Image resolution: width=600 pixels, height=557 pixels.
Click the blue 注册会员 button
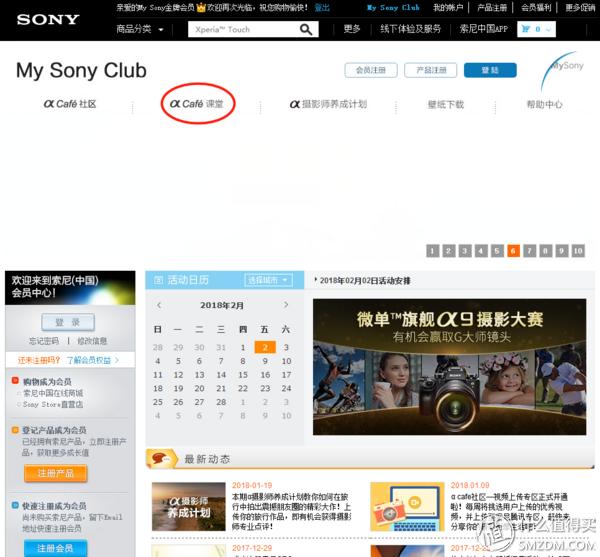click(55, 548)
